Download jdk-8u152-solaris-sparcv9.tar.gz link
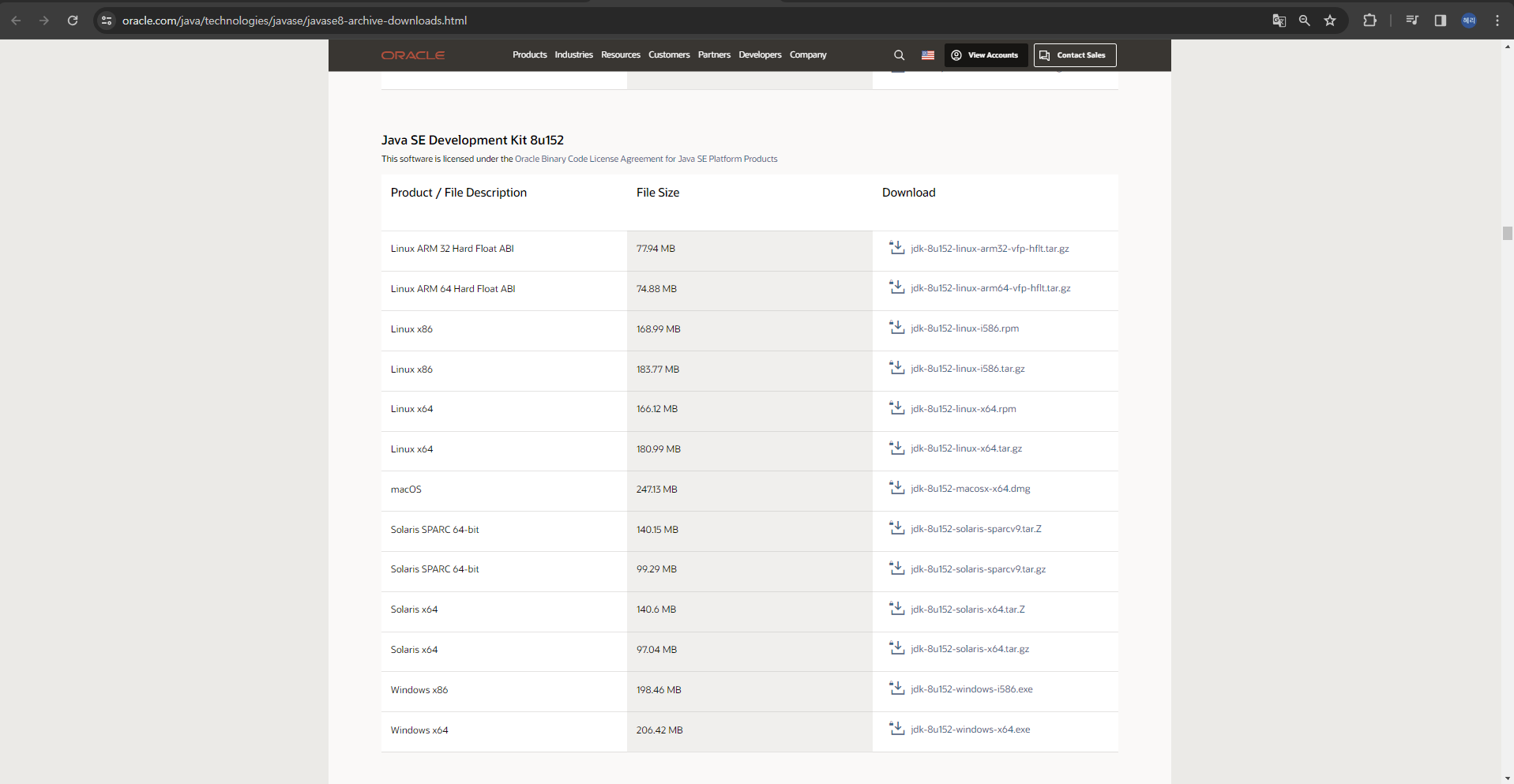 tap(978, 569)
